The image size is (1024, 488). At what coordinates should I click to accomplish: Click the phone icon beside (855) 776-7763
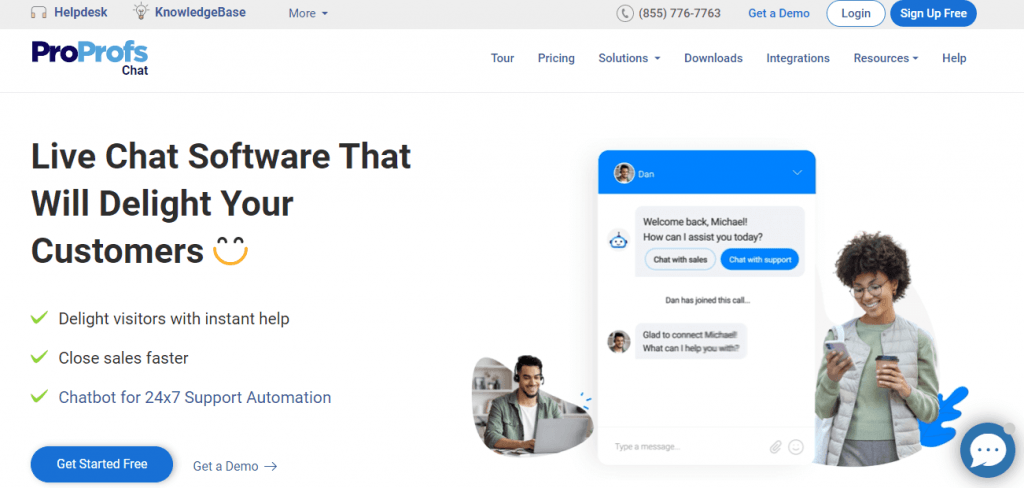coord(624,13)
